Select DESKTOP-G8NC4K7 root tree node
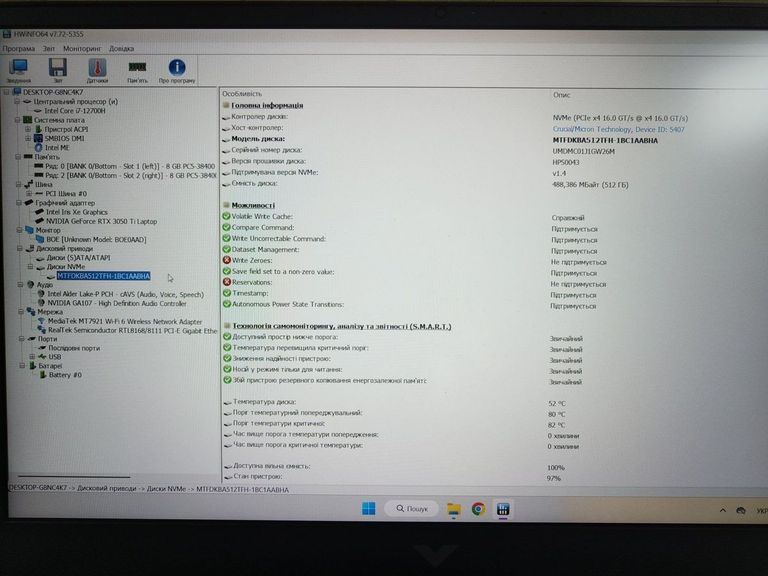This screenshot has height=576, width=768. tap(53, 92)
